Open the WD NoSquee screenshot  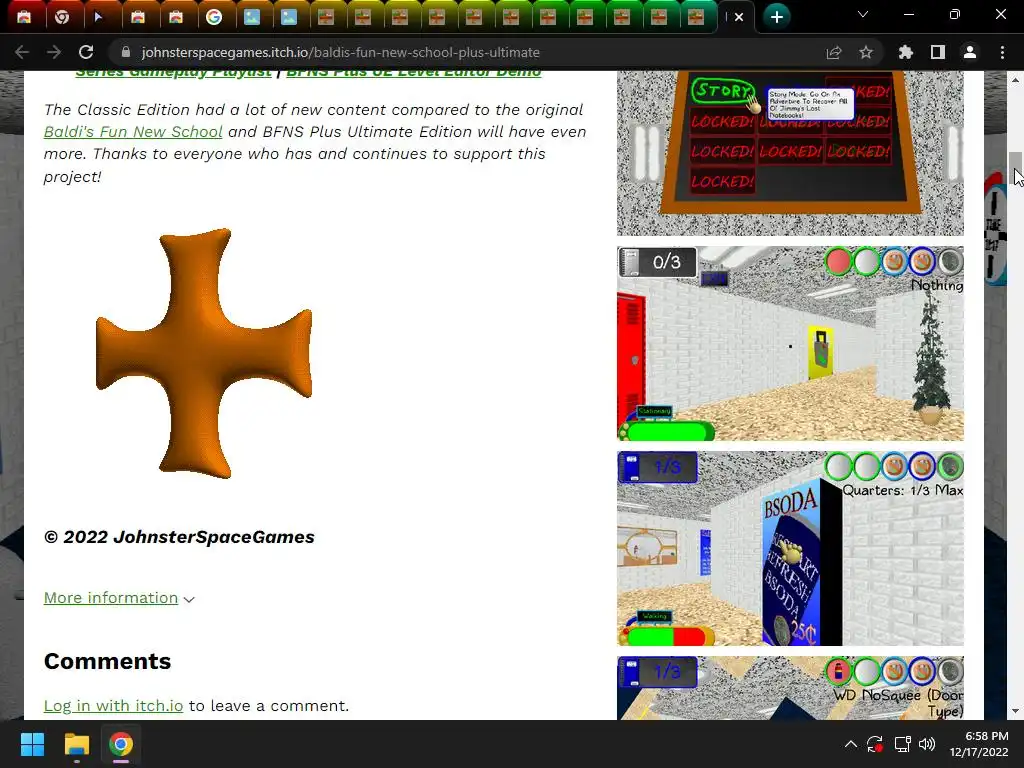pyautogui.click(x=790, y=688)
